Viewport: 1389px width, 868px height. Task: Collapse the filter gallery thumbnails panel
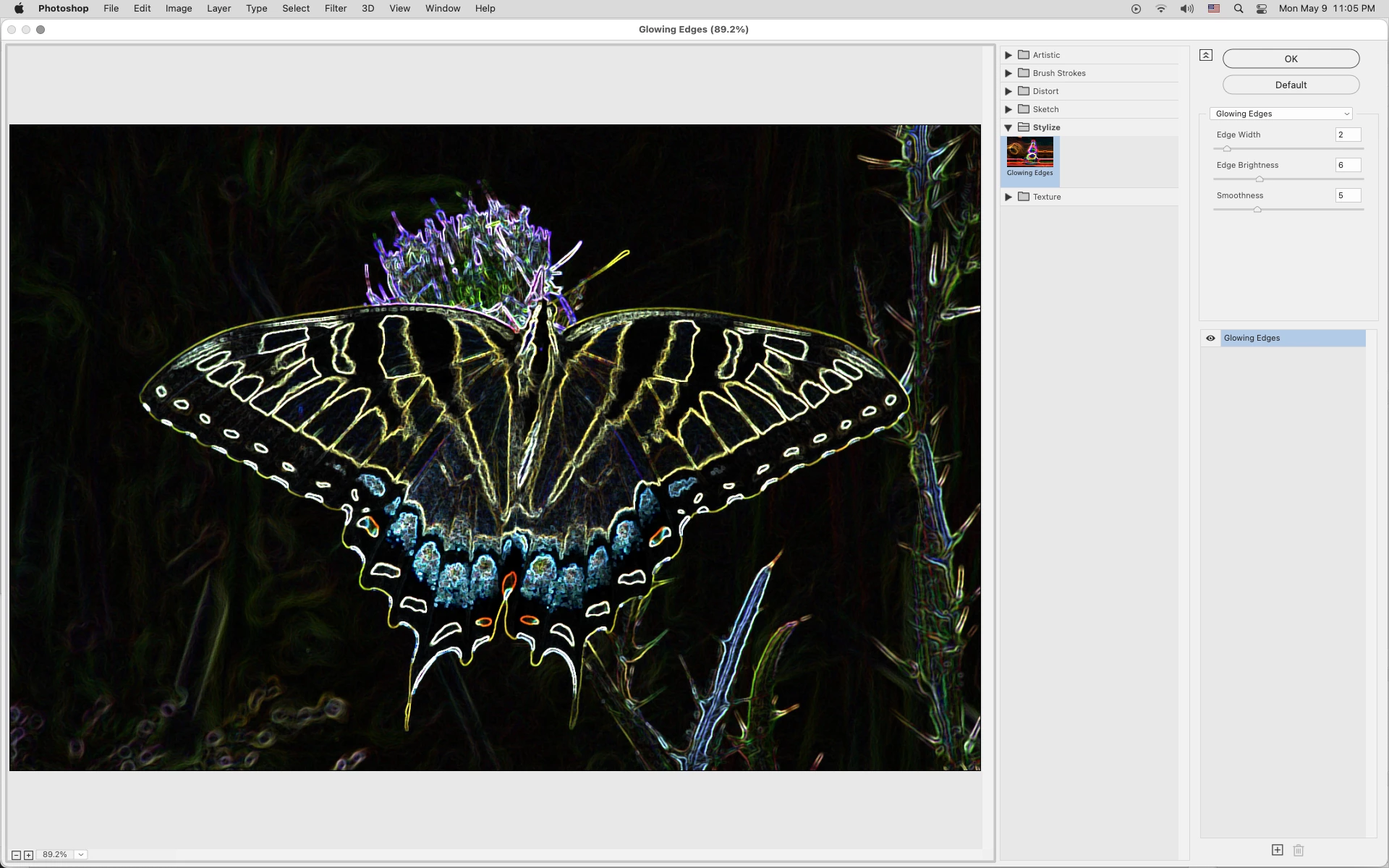point(1205,55)
